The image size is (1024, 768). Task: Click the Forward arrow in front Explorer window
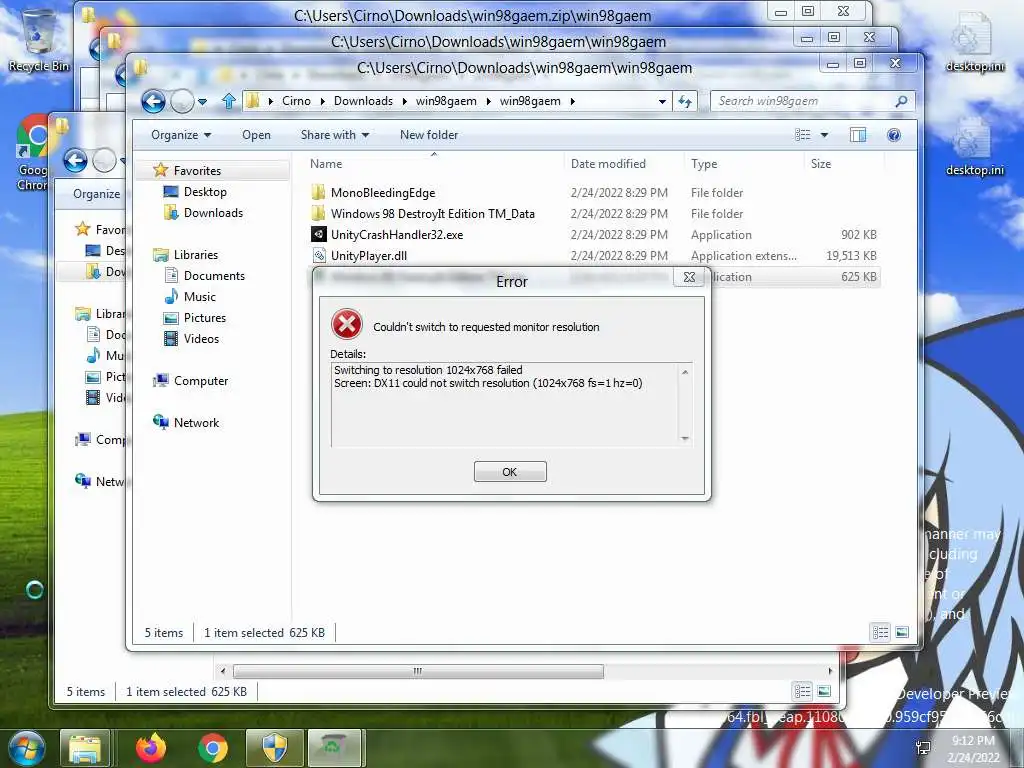[x=182, y=101]
